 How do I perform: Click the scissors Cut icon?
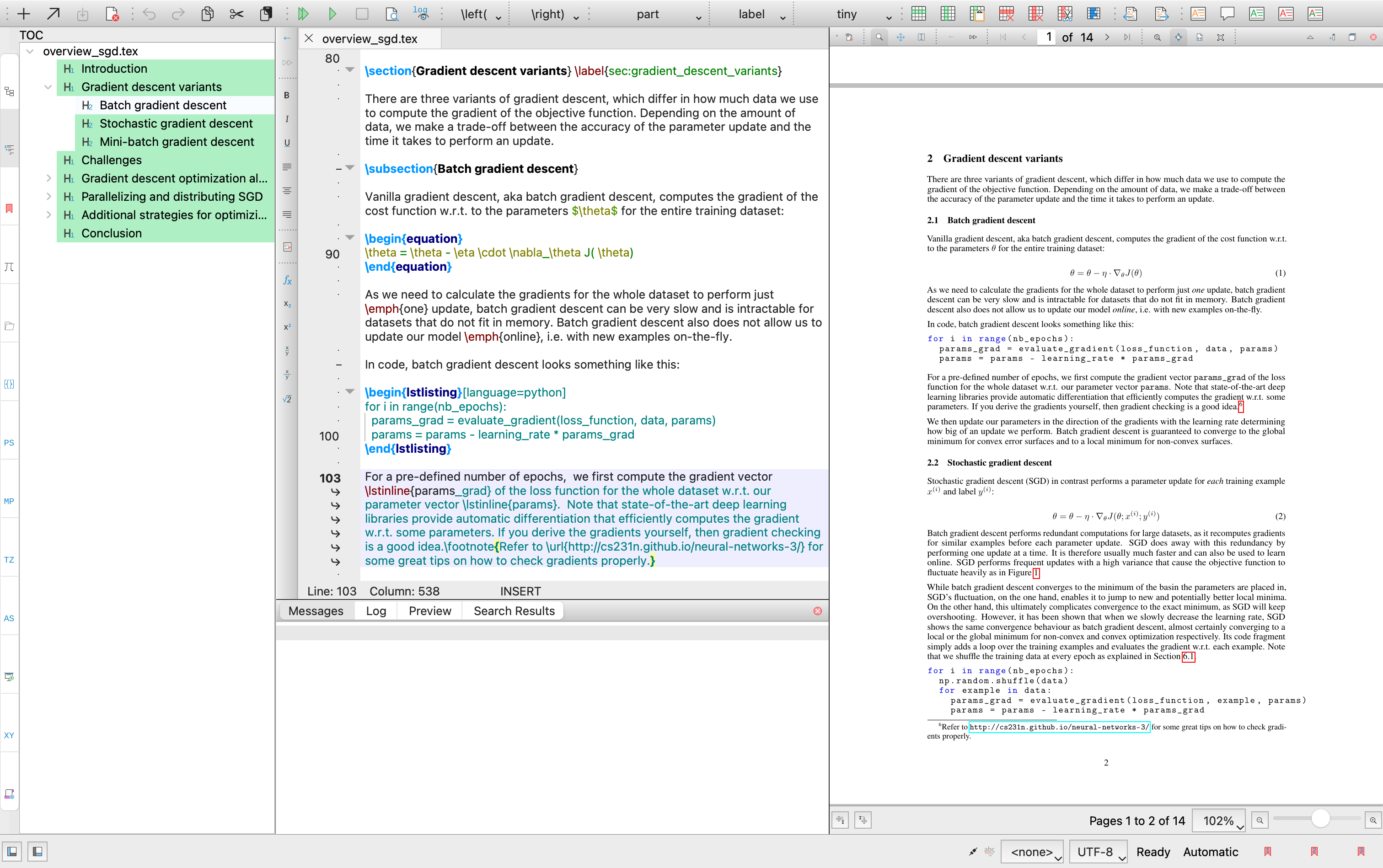tap(236, 14)
